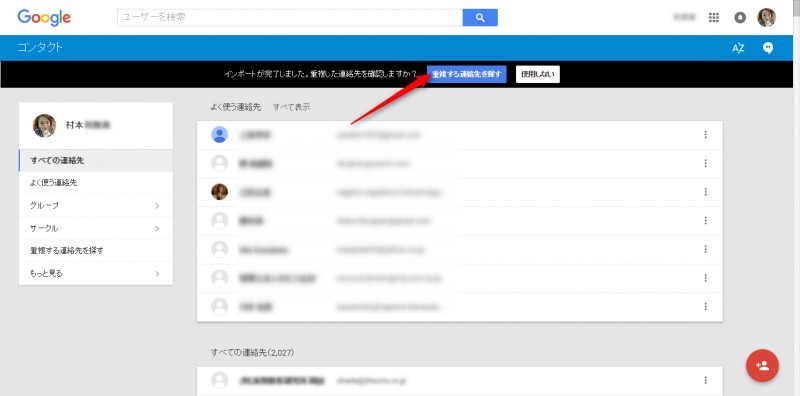800x396 pixels.
Task: Open the more options for the second frequent contact
Action: pos(705,163)
